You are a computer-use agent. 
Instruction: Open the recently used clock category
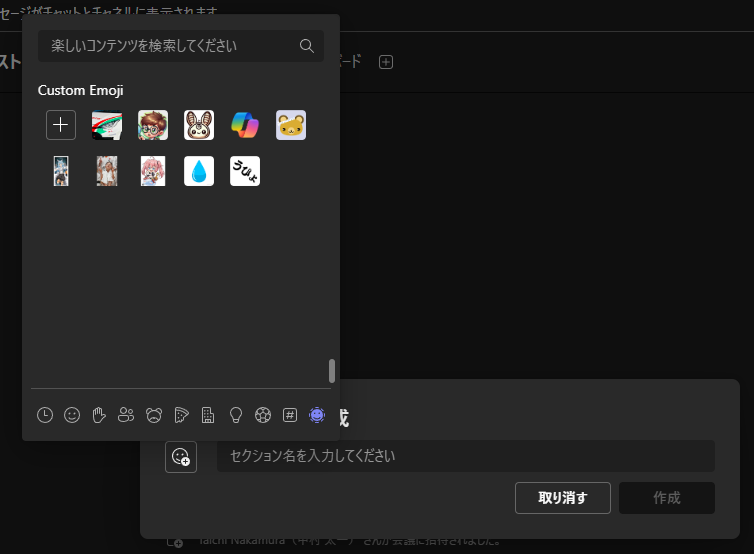click(x=45, y=415)
